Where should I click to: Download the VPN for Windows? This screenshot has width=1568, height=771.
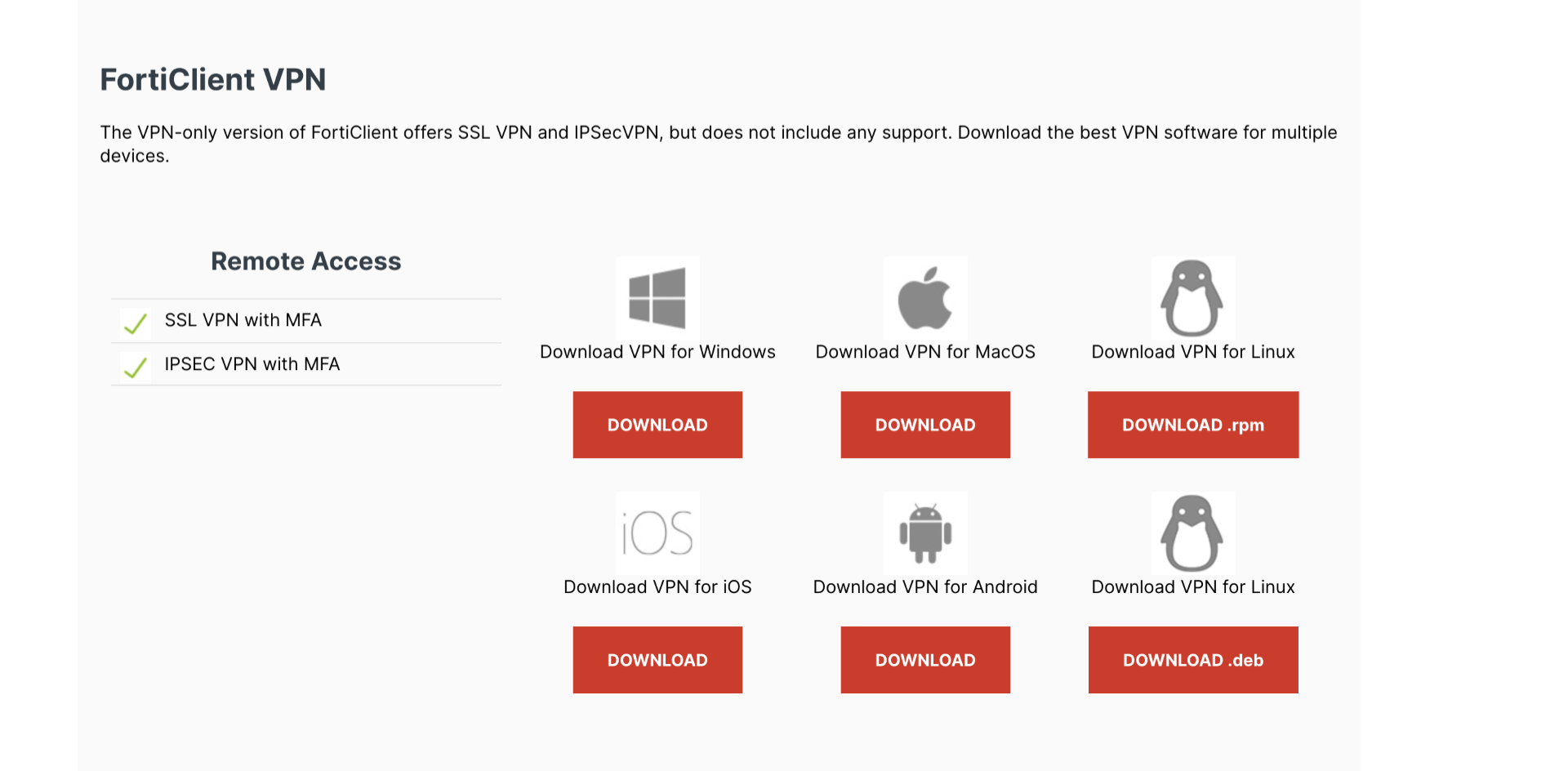pyautogui.click(x=657, y=425)
